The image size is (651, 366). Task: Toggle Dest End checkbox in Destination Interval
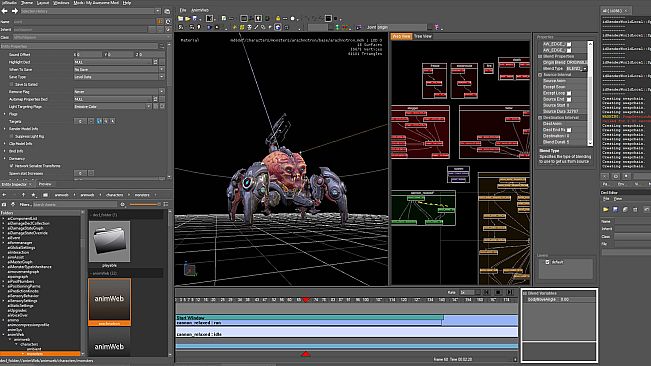[x=569, y=130]
